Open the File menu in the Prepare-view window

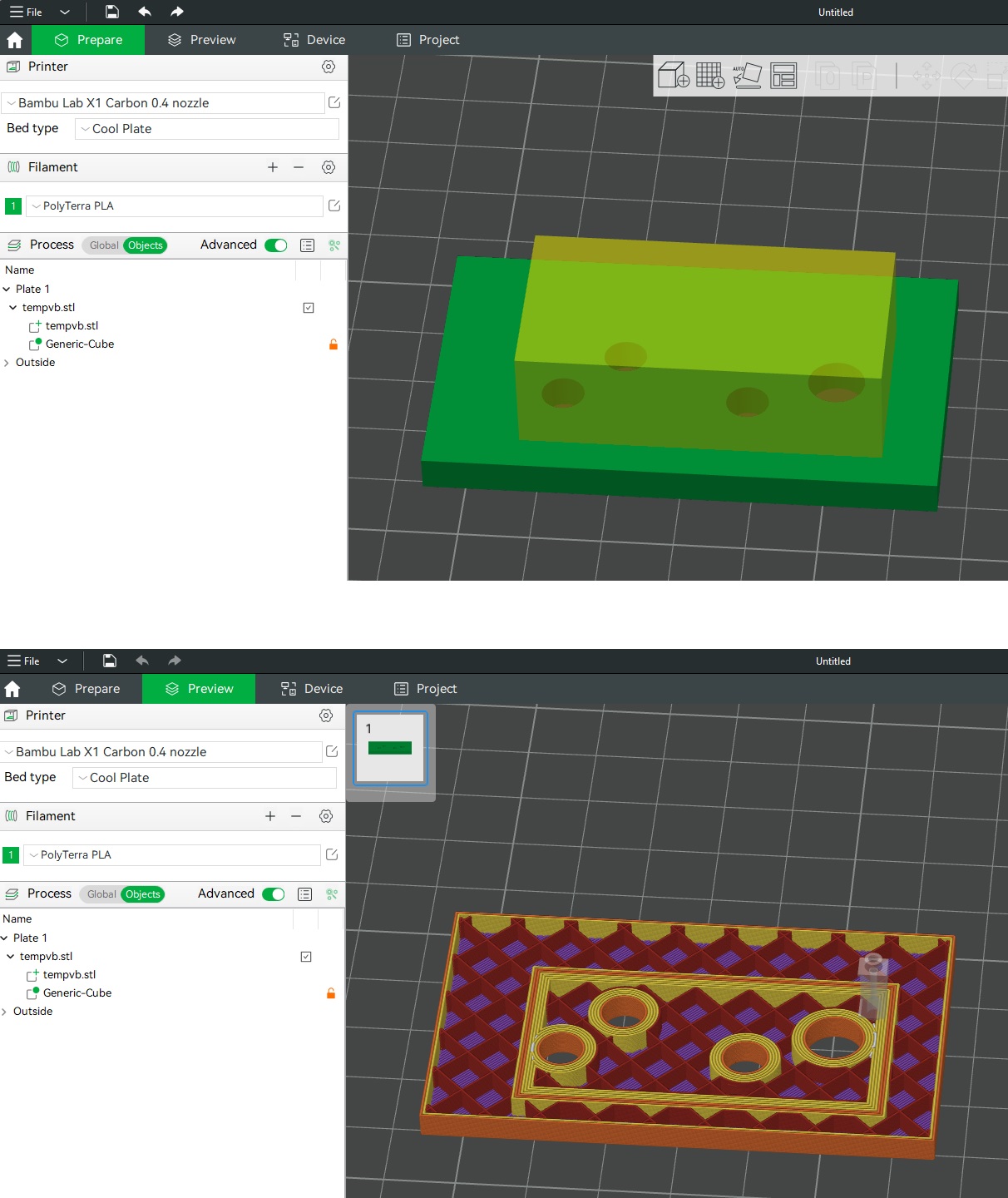tap(26, 12)
